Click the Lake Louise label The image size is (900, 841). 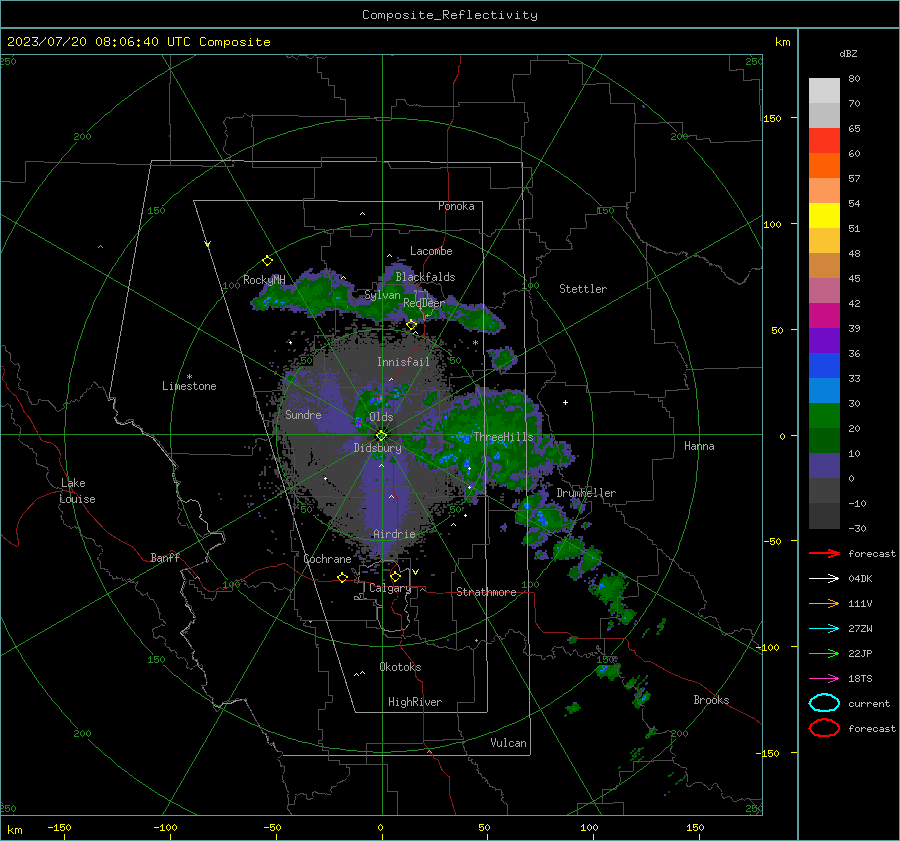[x=77, y=491]
